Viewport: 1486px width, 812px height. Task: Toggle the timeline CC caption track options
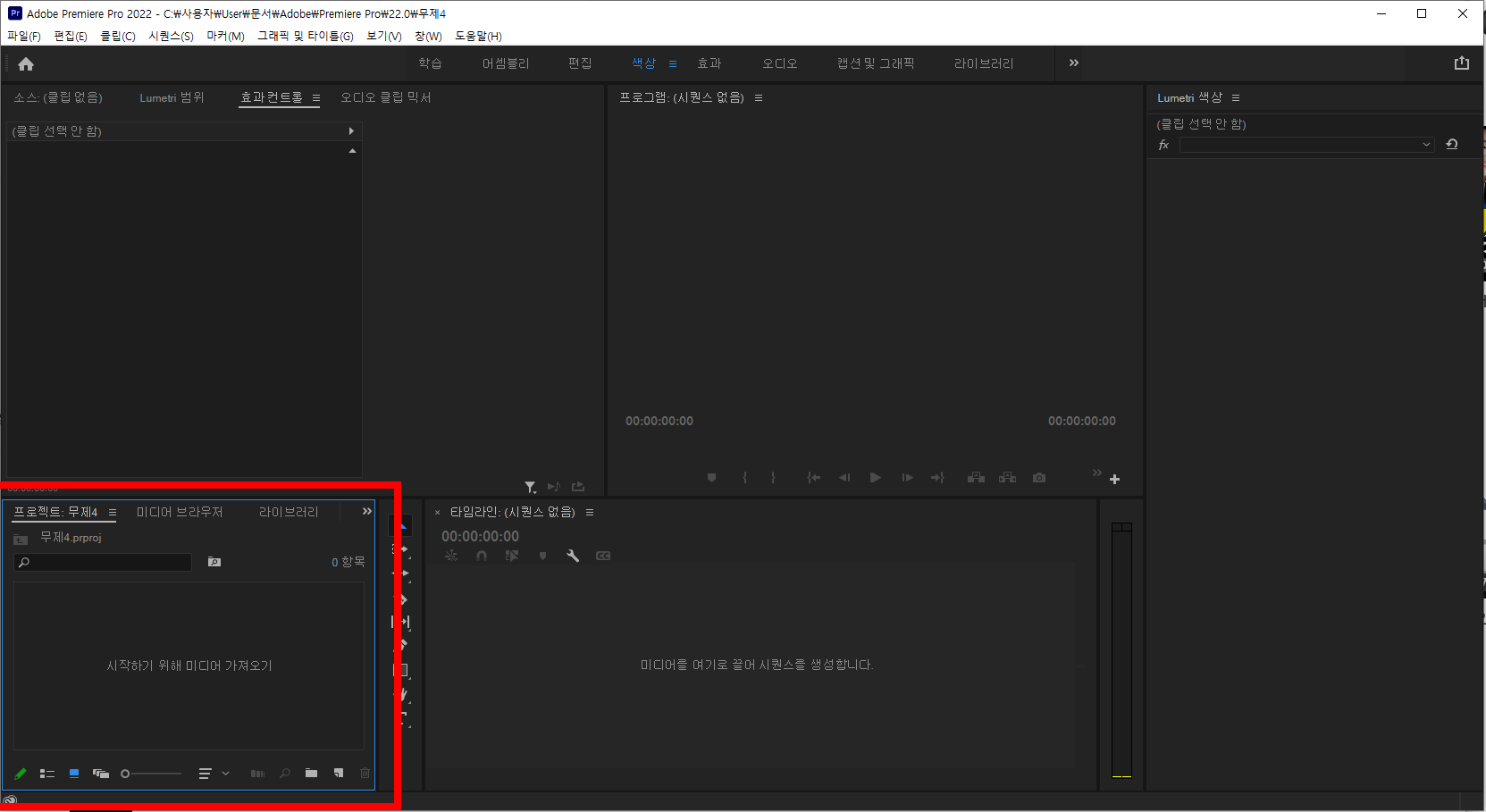coord(603,556)
